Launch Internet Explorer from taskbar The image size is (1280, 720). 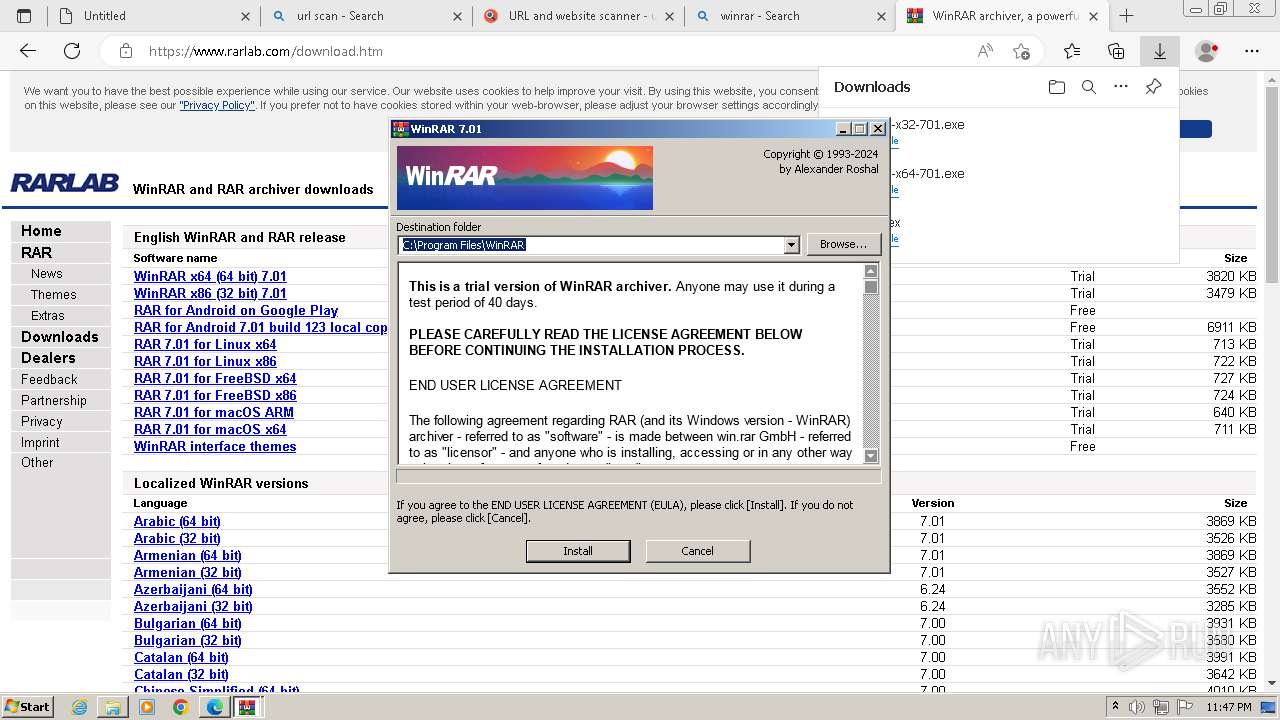(x=80, y=707)
